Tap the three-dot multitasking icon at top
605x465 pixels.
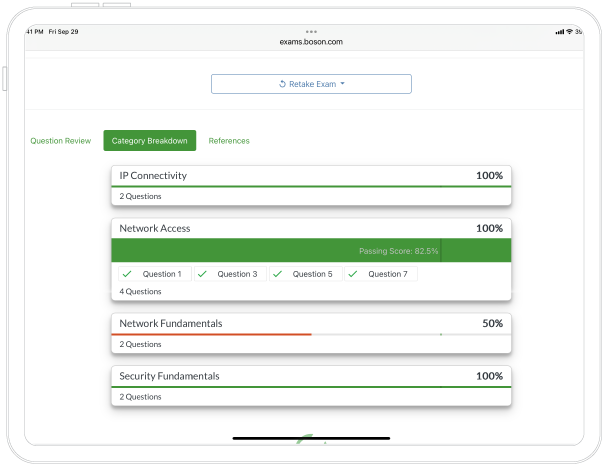coord(311,32)
